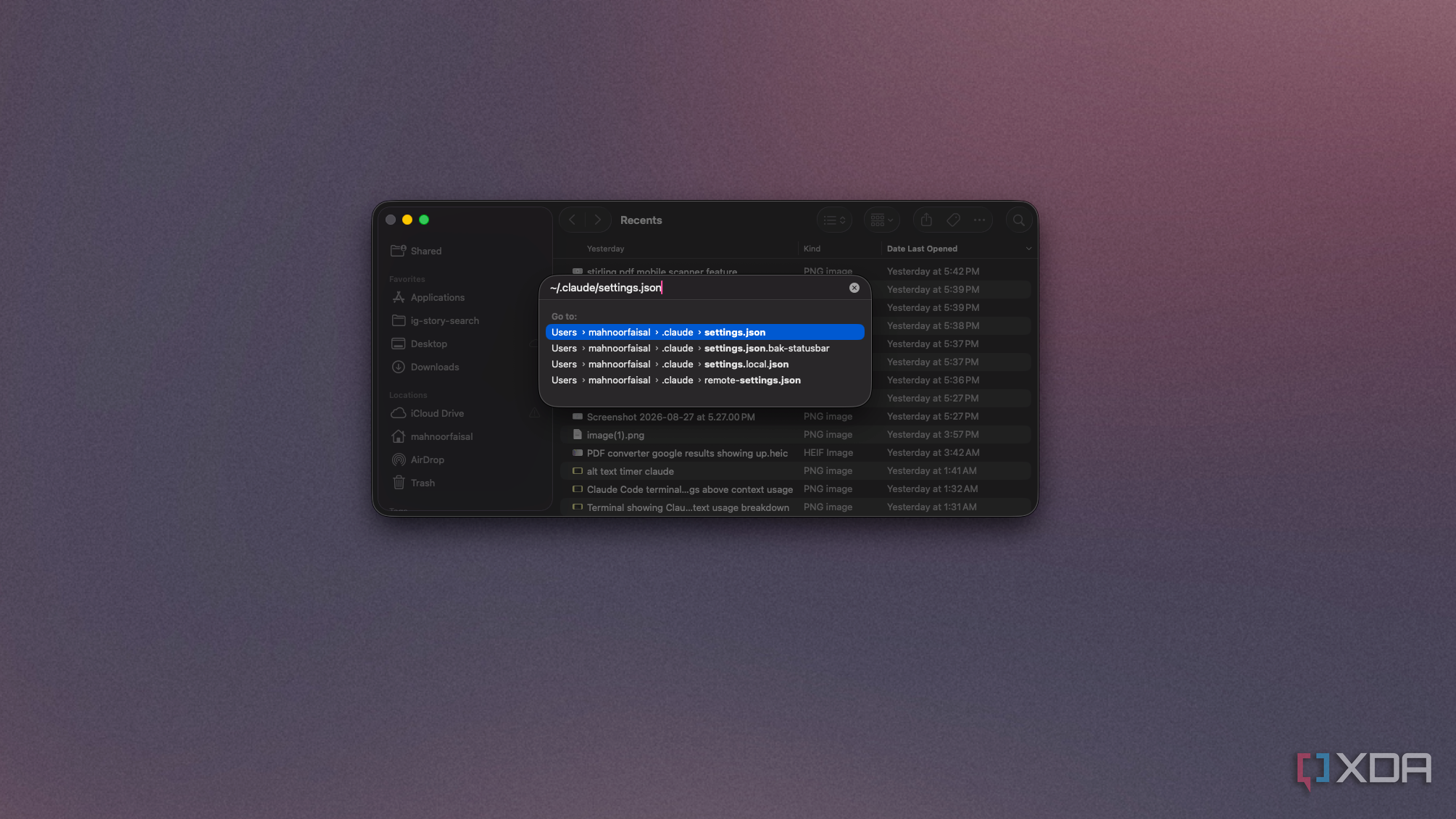The width and height of the screenshot is (1456, 819).
Task: Click the Share toolbar icon
Action: coord(926,220)
